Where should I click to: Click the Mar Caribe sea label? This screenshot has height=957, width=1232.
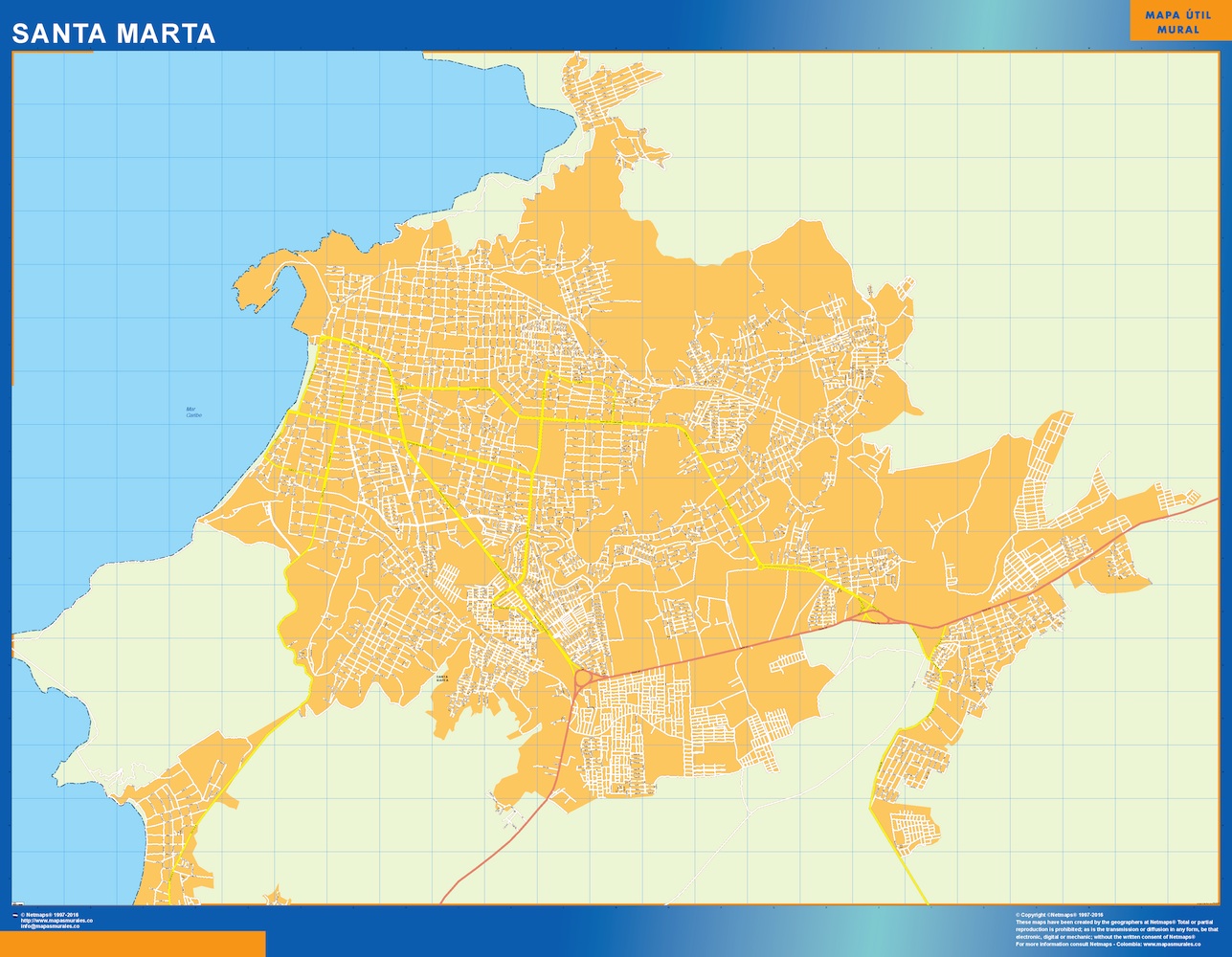pyautogui.click(x=194, y=412)
